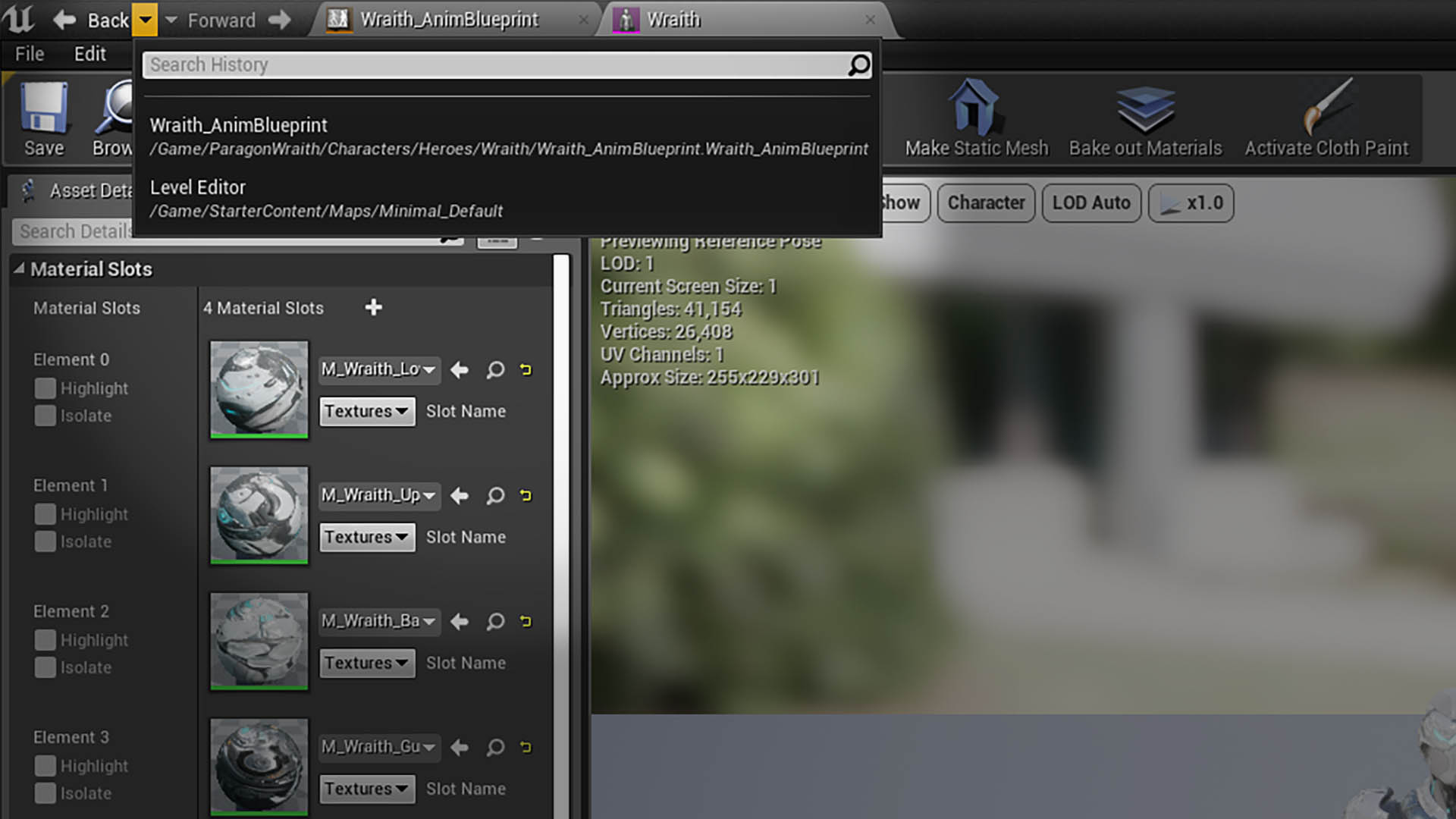The image size is (1456, 819).
Task: Click the Add material slot plus button
Action: point(373,307)
